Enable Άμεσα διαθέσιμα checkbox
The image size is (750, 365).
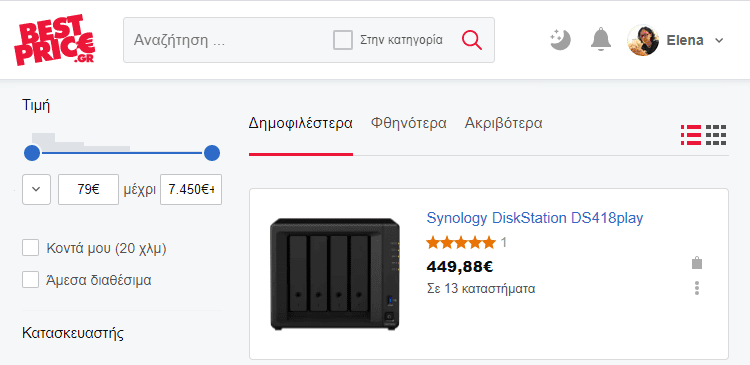[31, 280]
